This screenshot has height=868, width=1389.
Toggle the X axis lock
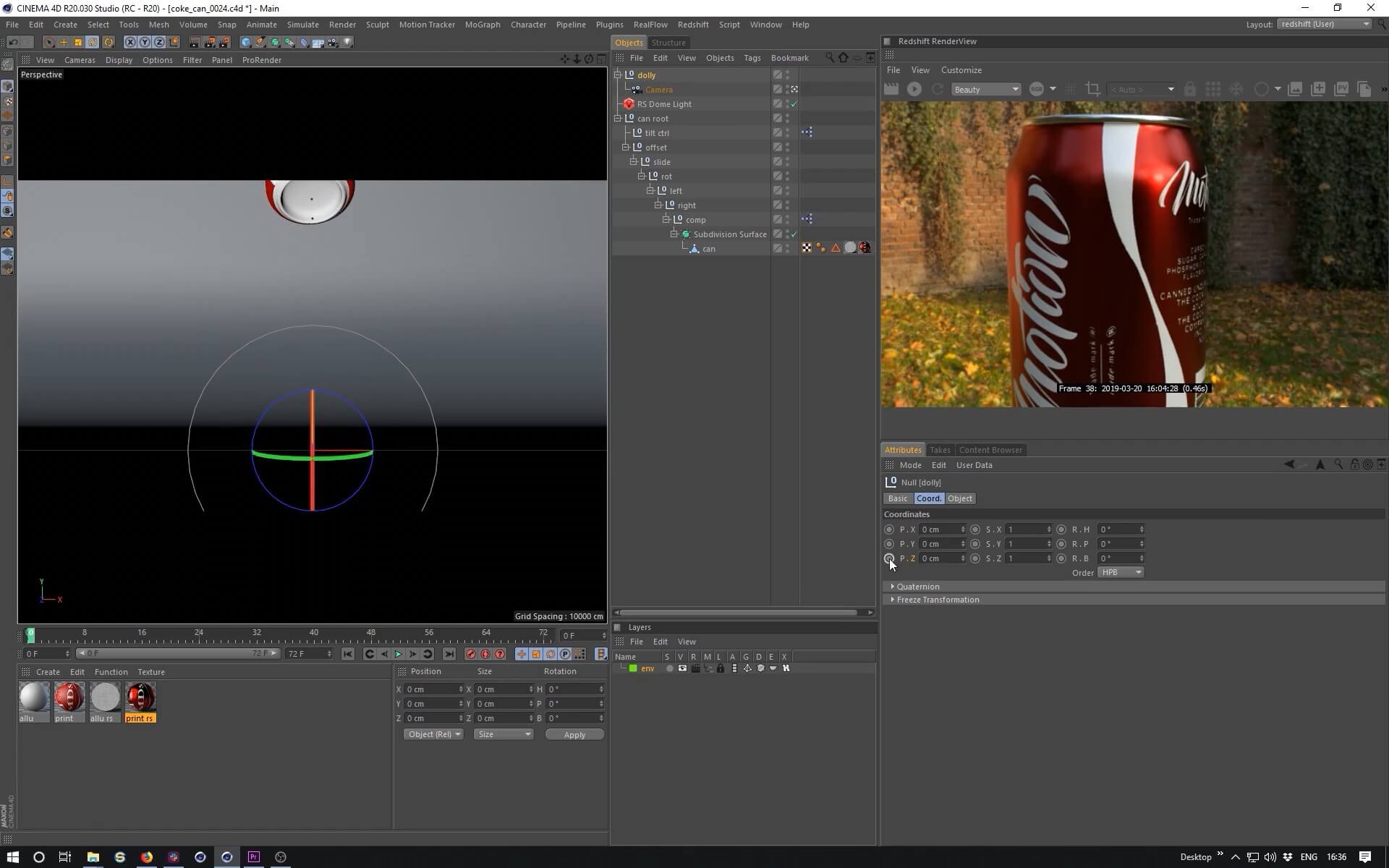point(130,43)
